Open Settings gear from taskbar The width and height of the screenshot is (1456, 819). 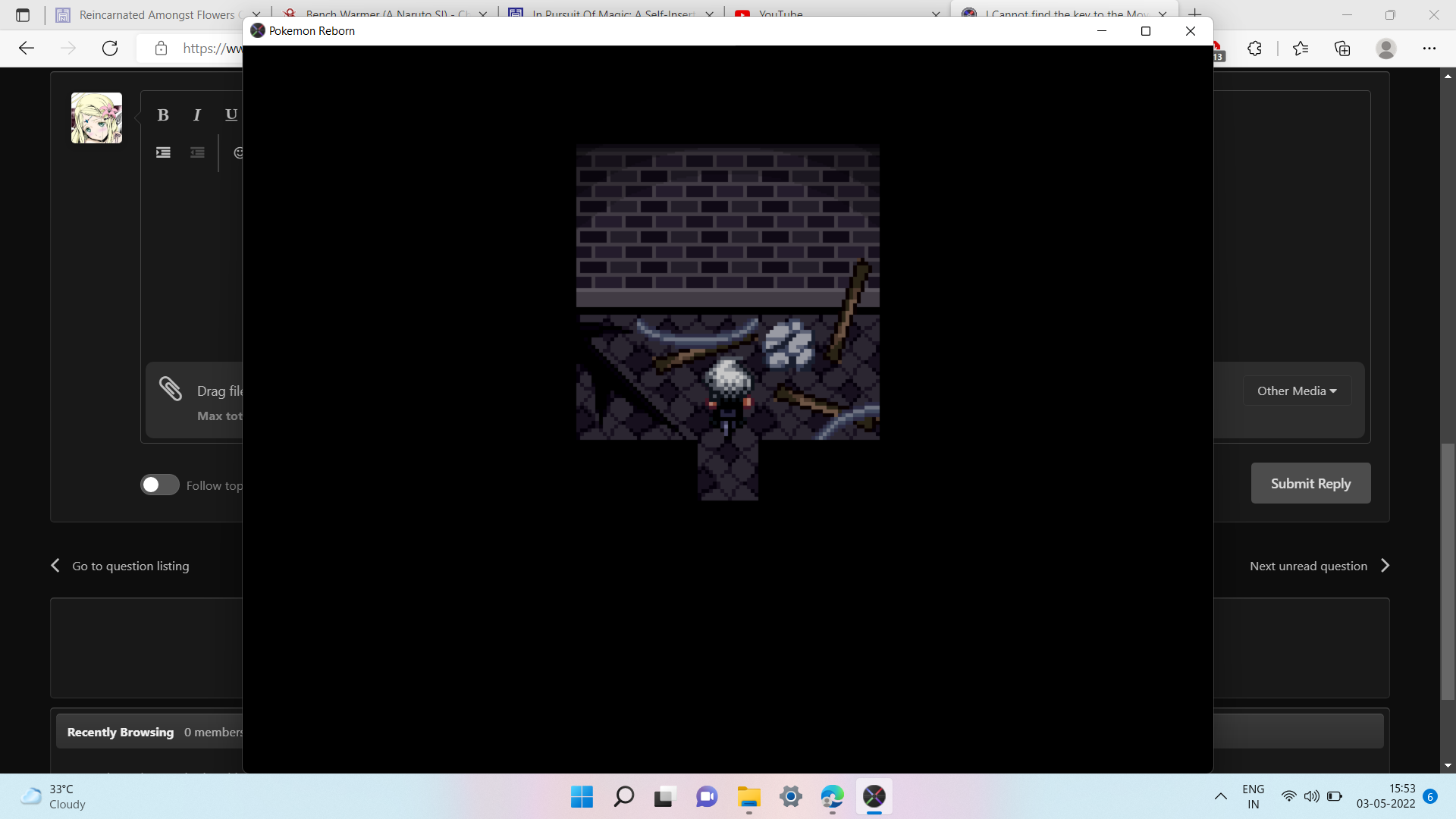pyautogui.click(x=790, y=796)
